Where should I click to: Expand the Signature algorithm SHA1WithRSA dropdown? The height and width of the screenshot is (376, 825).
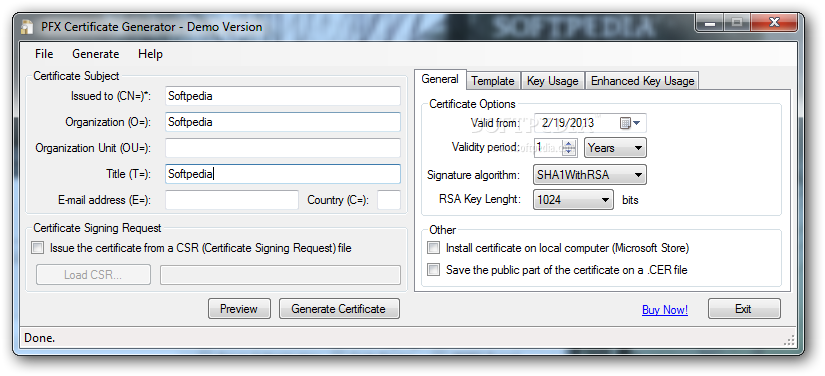click(590, 175)
